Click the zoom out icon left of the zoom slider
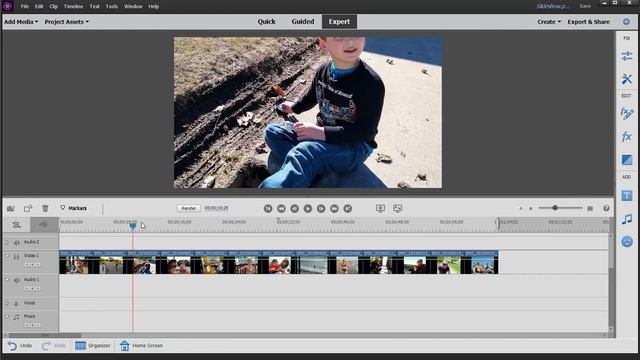The image size is (640, 360). (530, 208)
